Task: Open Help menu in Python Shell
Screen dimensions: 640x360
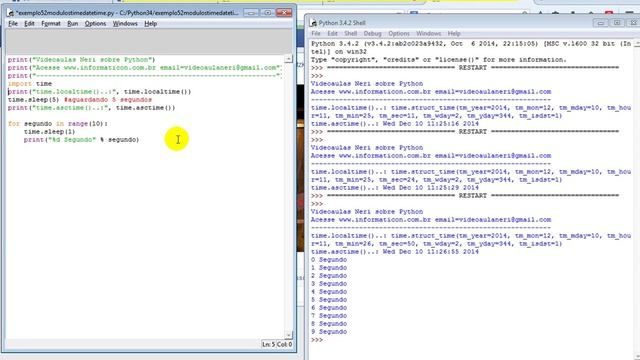Action: [x=454, y=33]
